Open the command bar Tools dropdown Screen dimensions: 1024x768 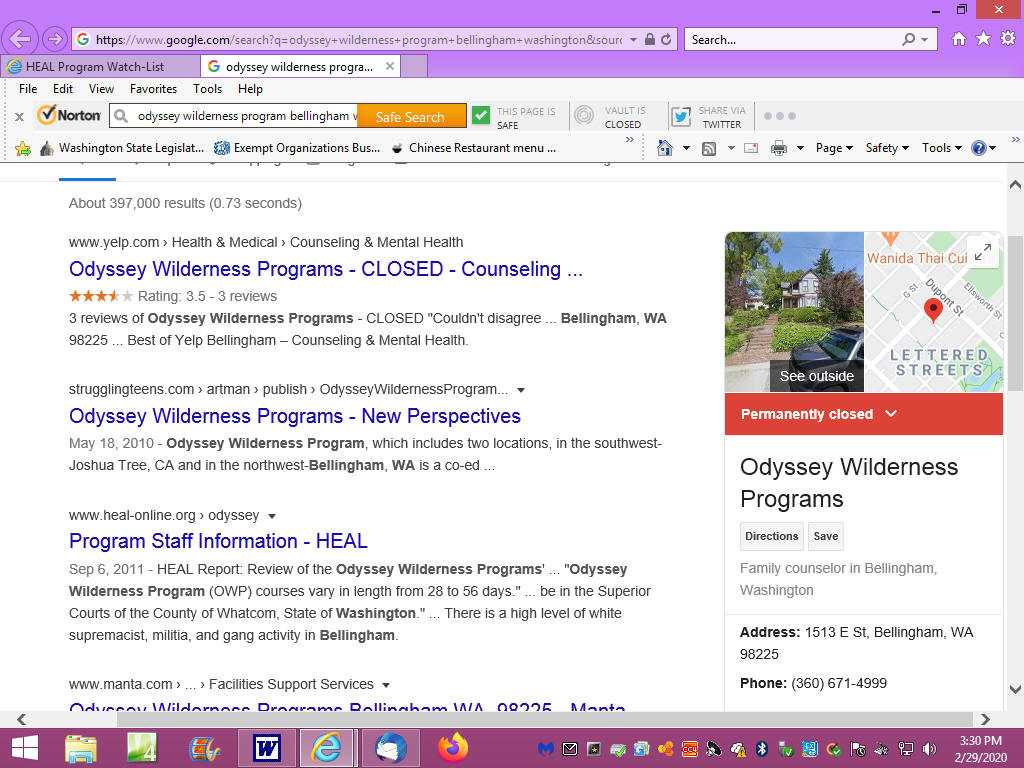pos(942,148)
